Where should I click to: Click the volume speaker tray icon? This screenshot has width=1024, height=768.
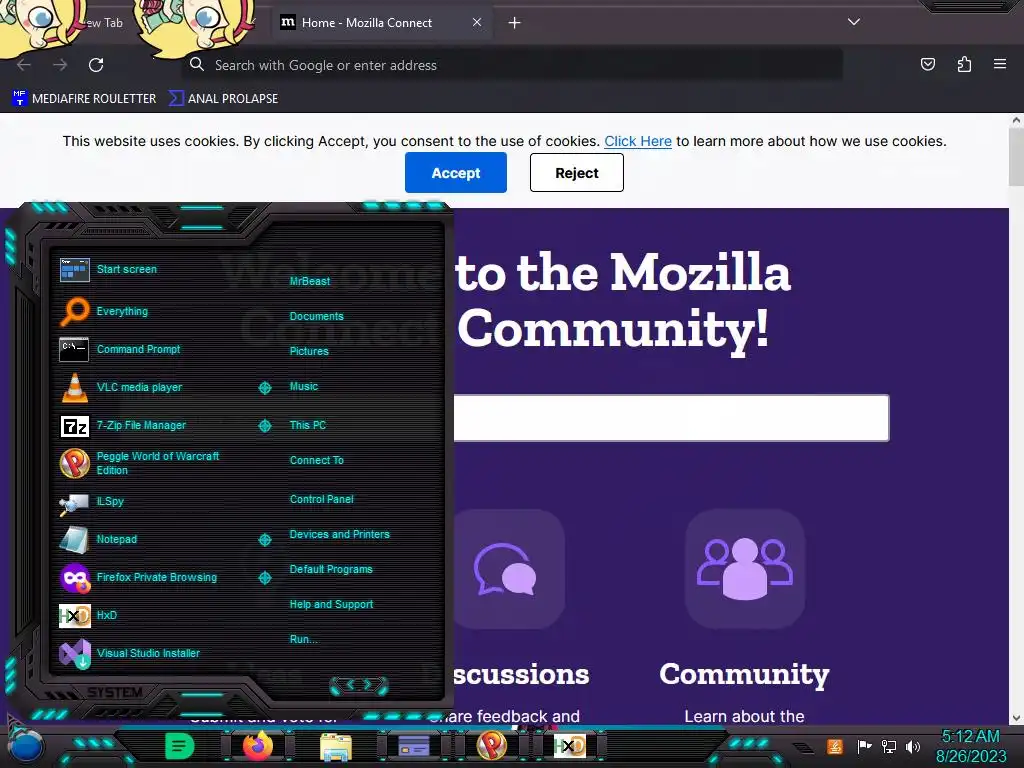click(x=913, y=746)
